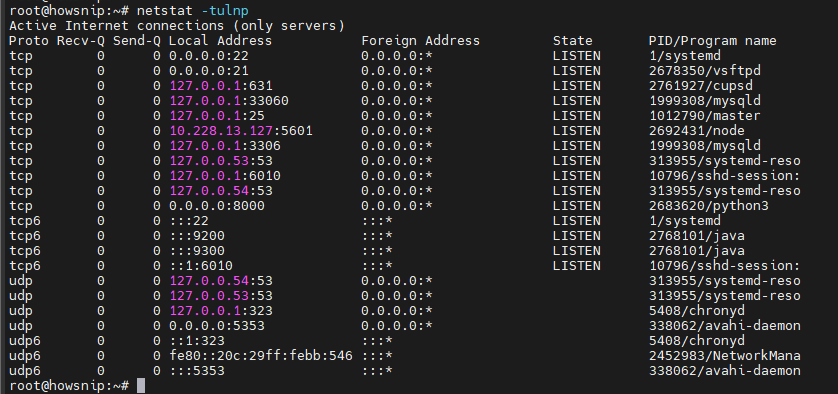Click 10796/sshd-session: on the 127.0.0.1:6010 row
Image resolution: width=838 pixels, height=394 pixels.
pos(725,175)
